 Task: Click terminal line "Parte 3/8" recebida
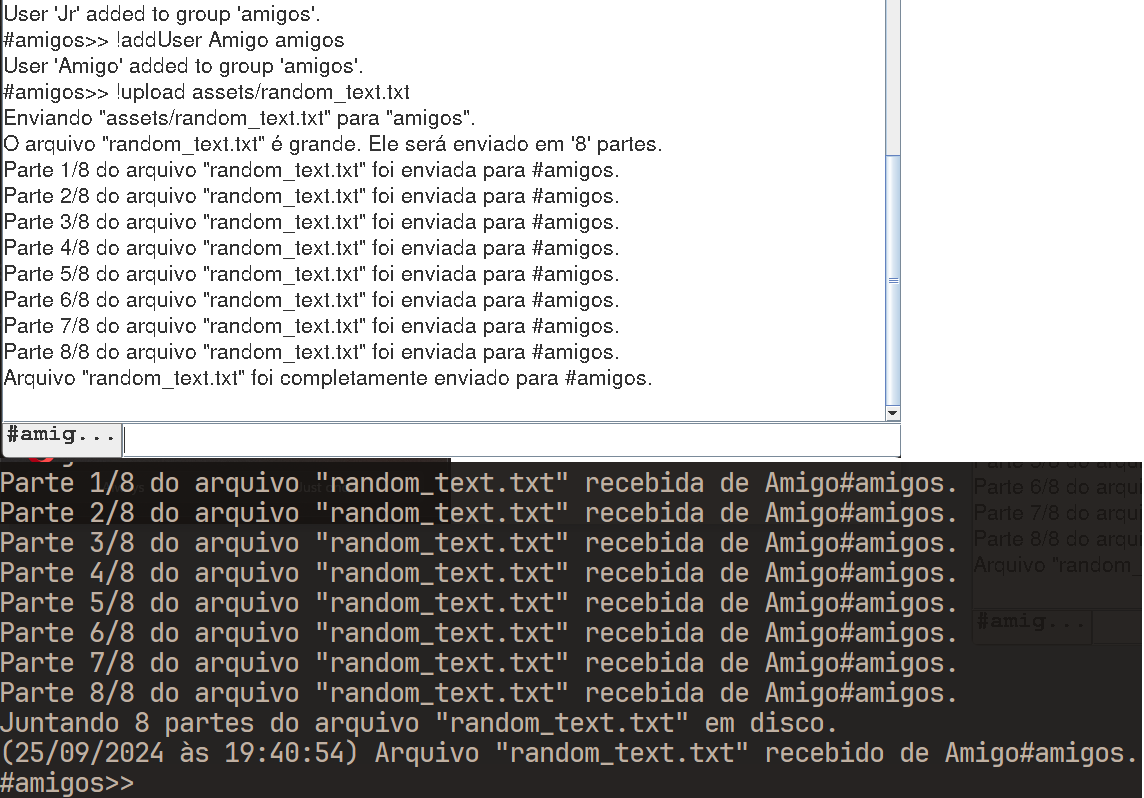[479, 543]
